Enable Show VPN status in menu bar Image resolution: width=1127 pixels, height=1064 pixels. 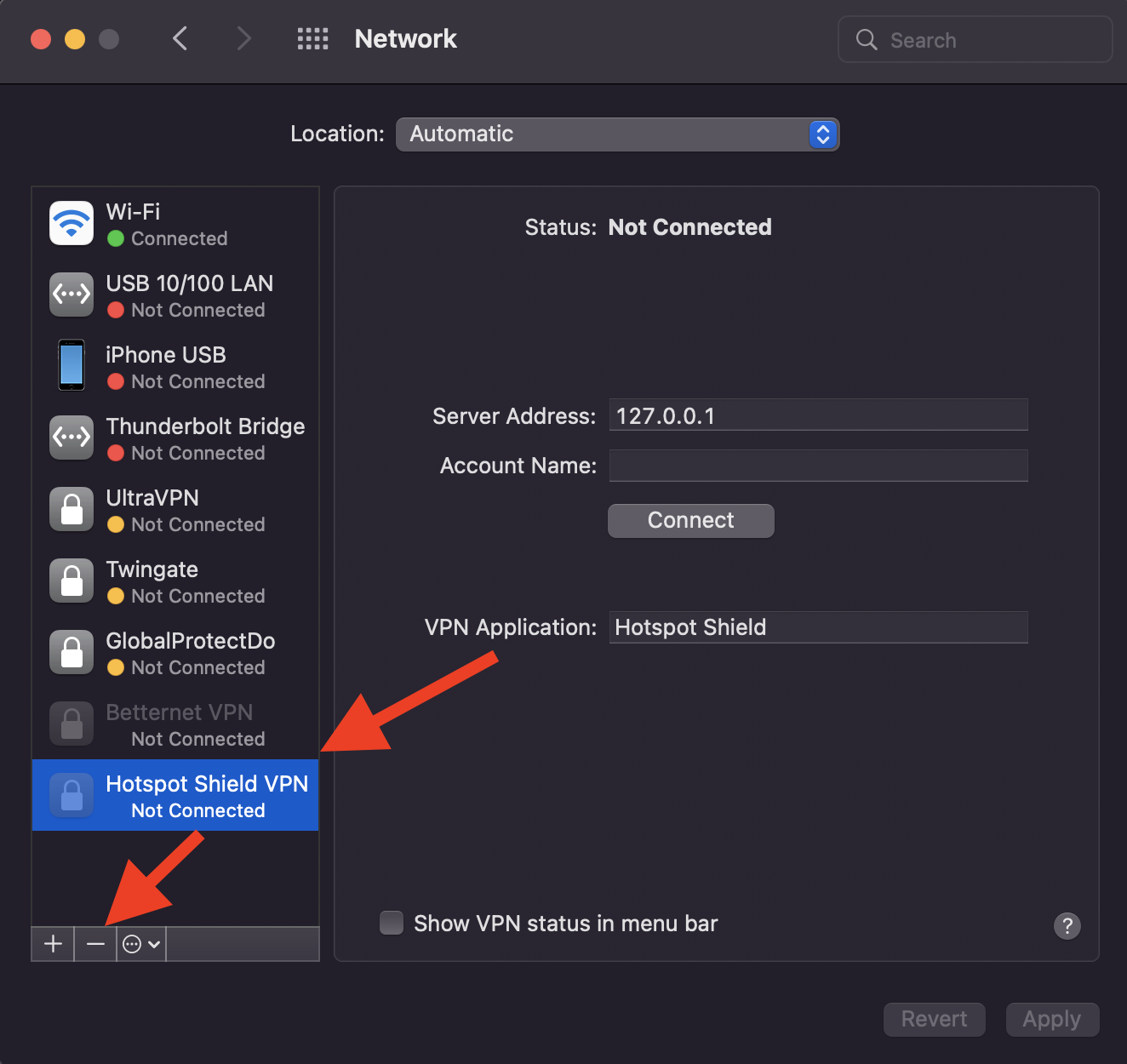tap(391, 923)
